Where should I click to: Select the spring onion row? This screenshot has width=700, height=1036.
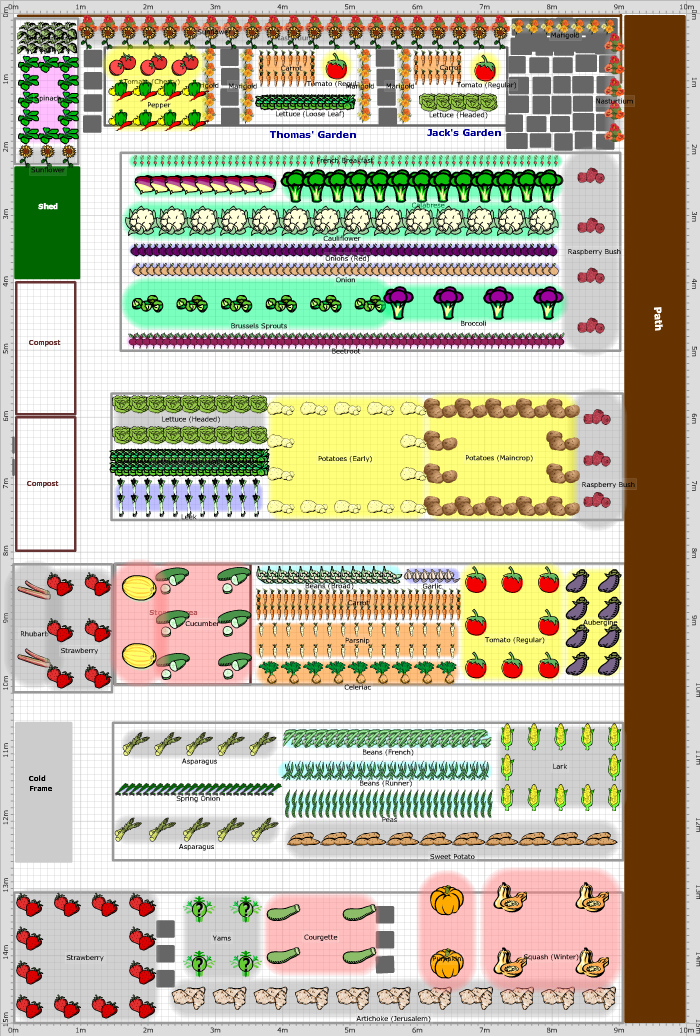[198, 789]
